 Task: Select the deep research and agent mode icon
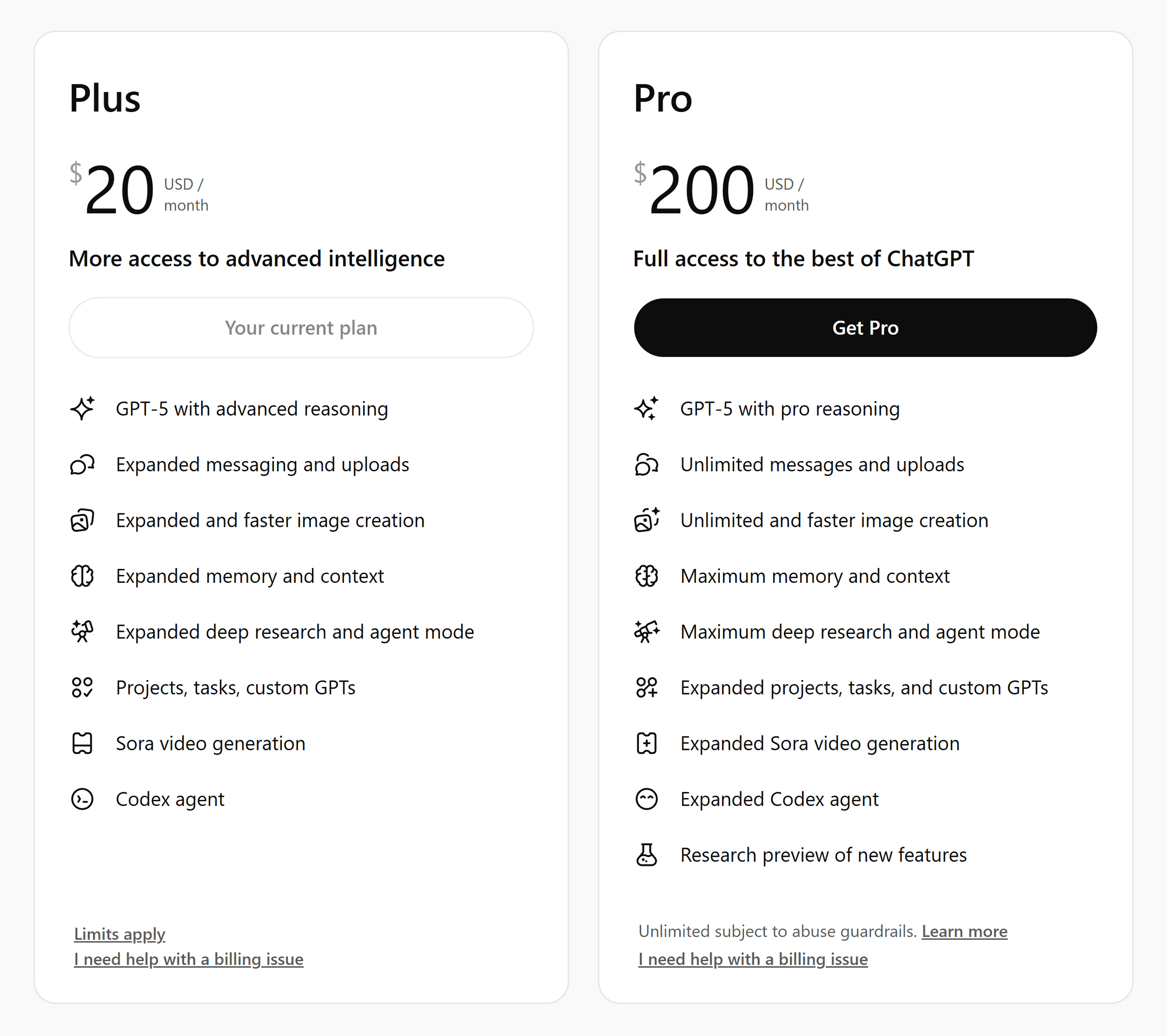coord(82,631)
